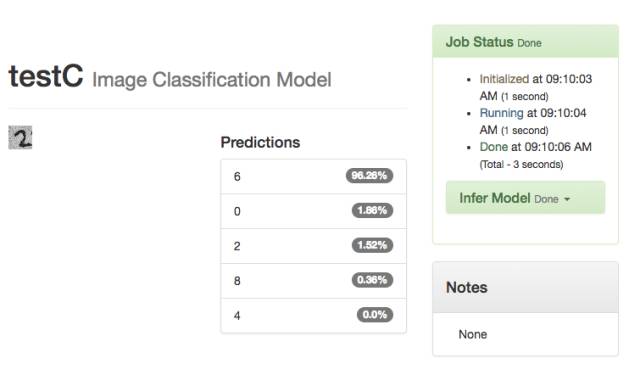Open the Infer Model Done dropdown

click(x=525, y=198)
